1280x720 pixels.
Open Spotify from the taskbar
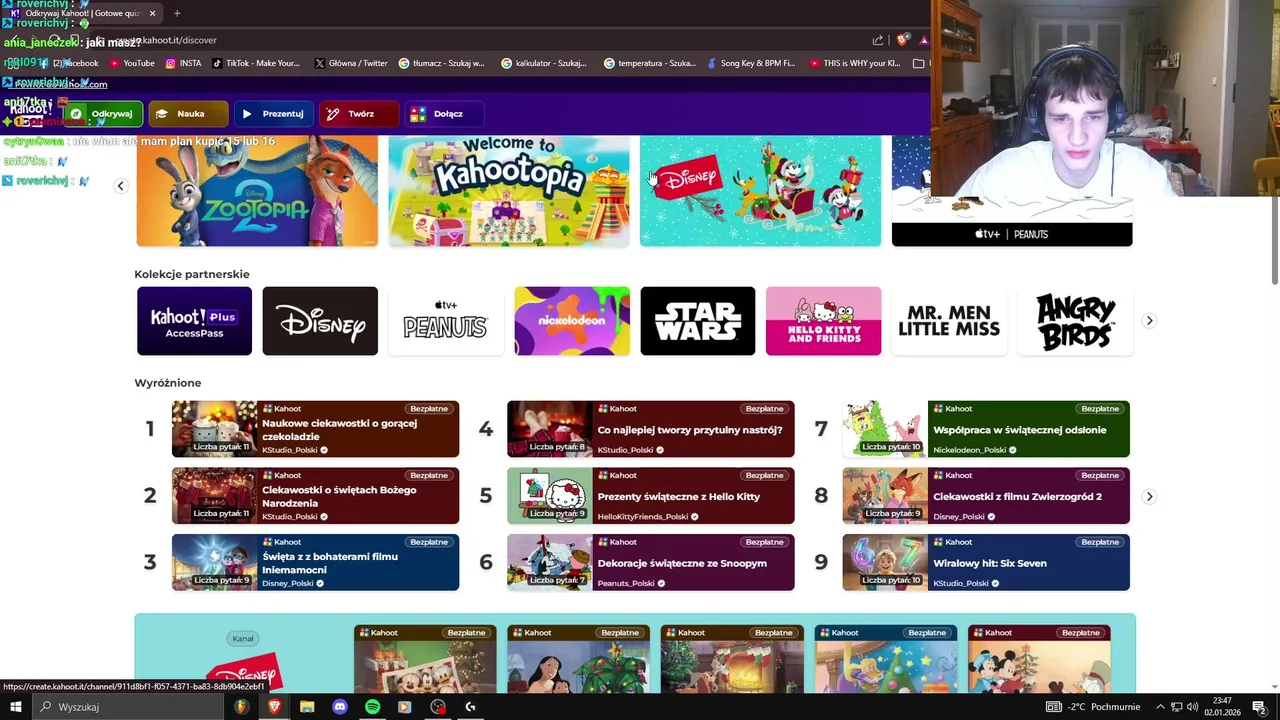click(372, 707)
